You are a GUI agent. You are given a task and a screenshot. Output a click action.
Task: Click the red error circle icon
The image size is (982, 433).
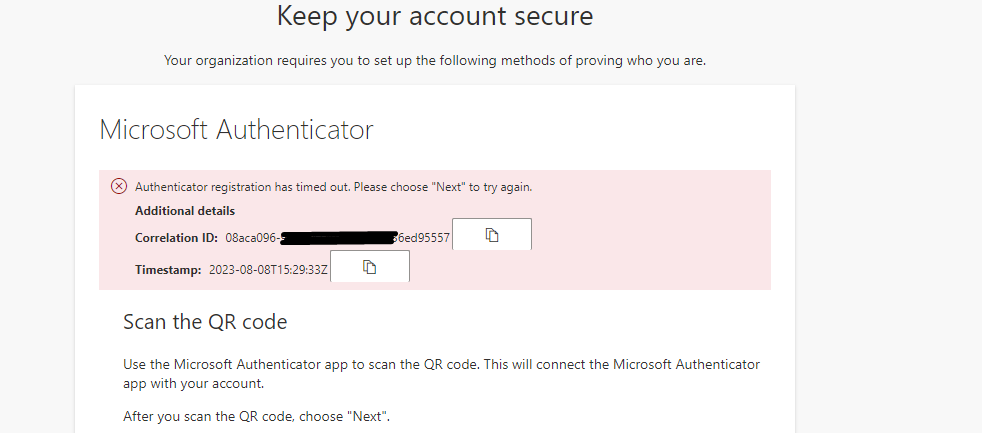pyautogui.click(x=119, y=186)
